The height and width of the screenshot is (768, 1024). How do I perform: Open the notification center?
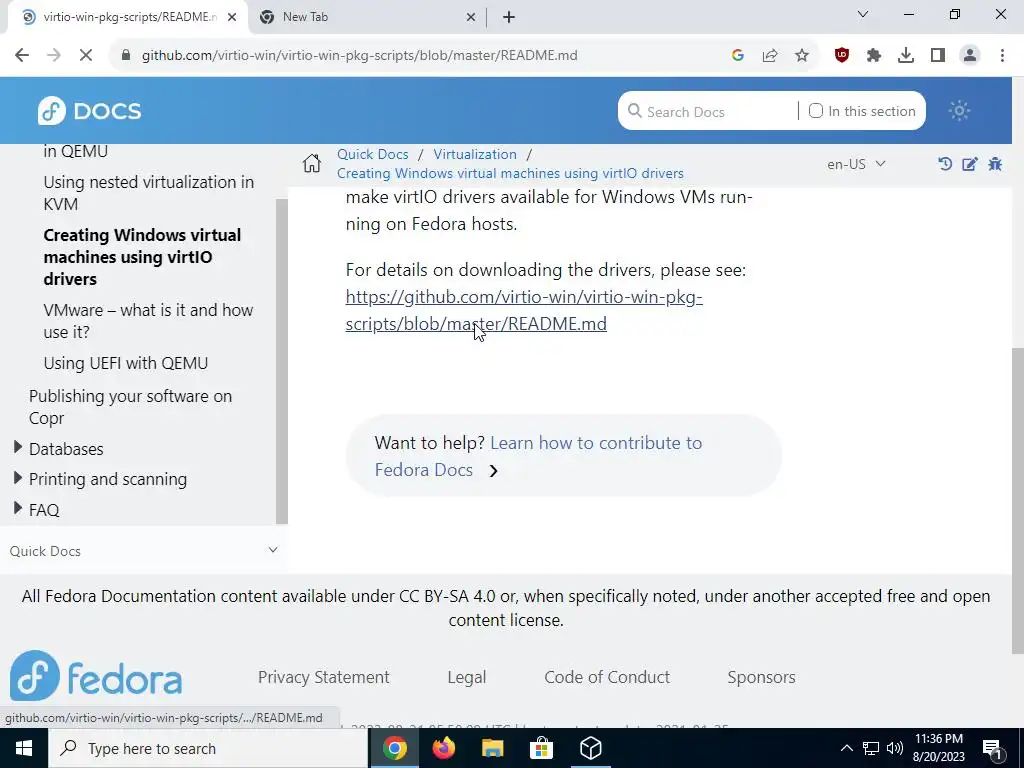993,748
